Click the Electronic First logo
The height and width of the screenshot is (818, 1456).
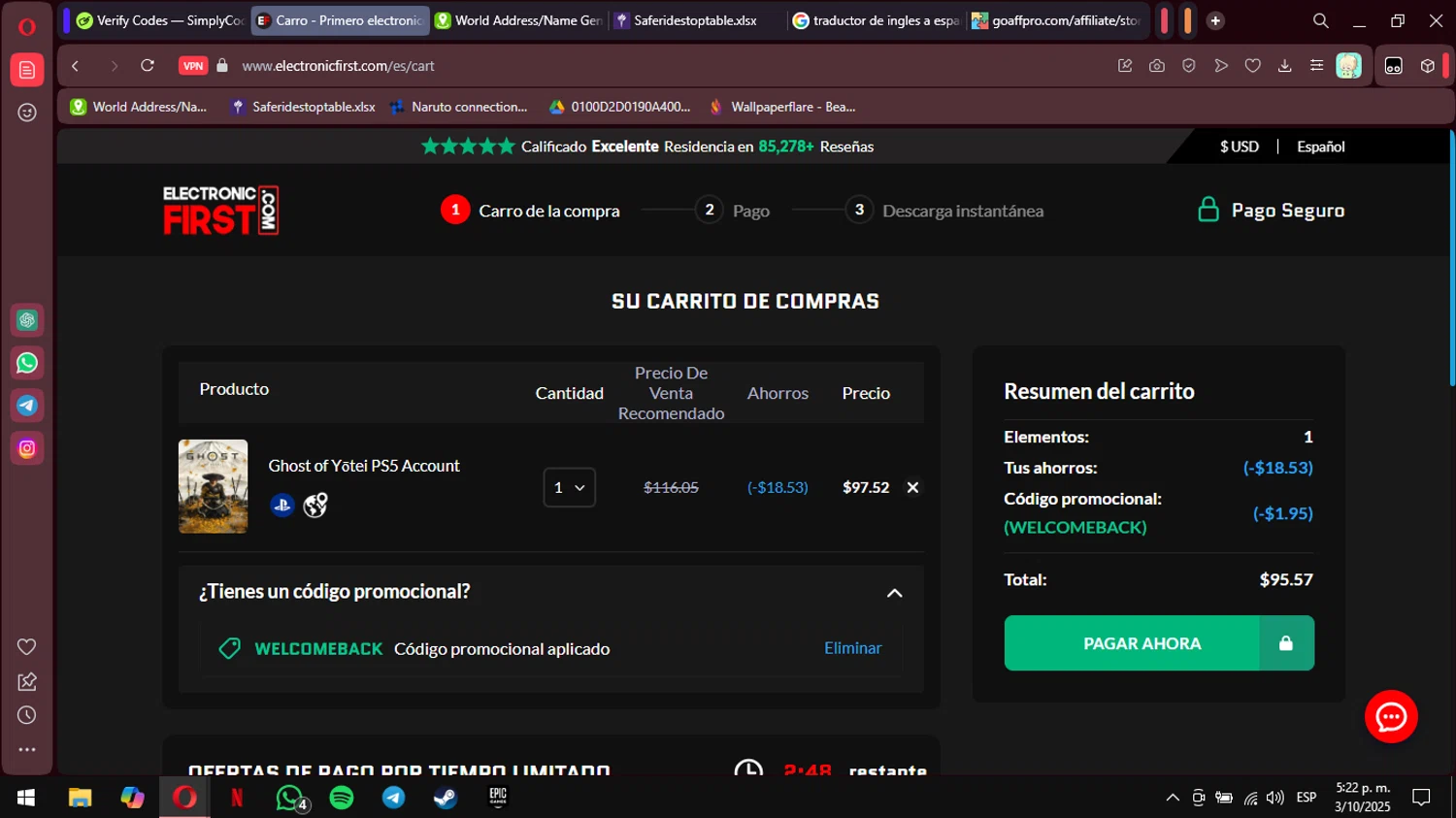pyautogui.click(x=221, y=210)
